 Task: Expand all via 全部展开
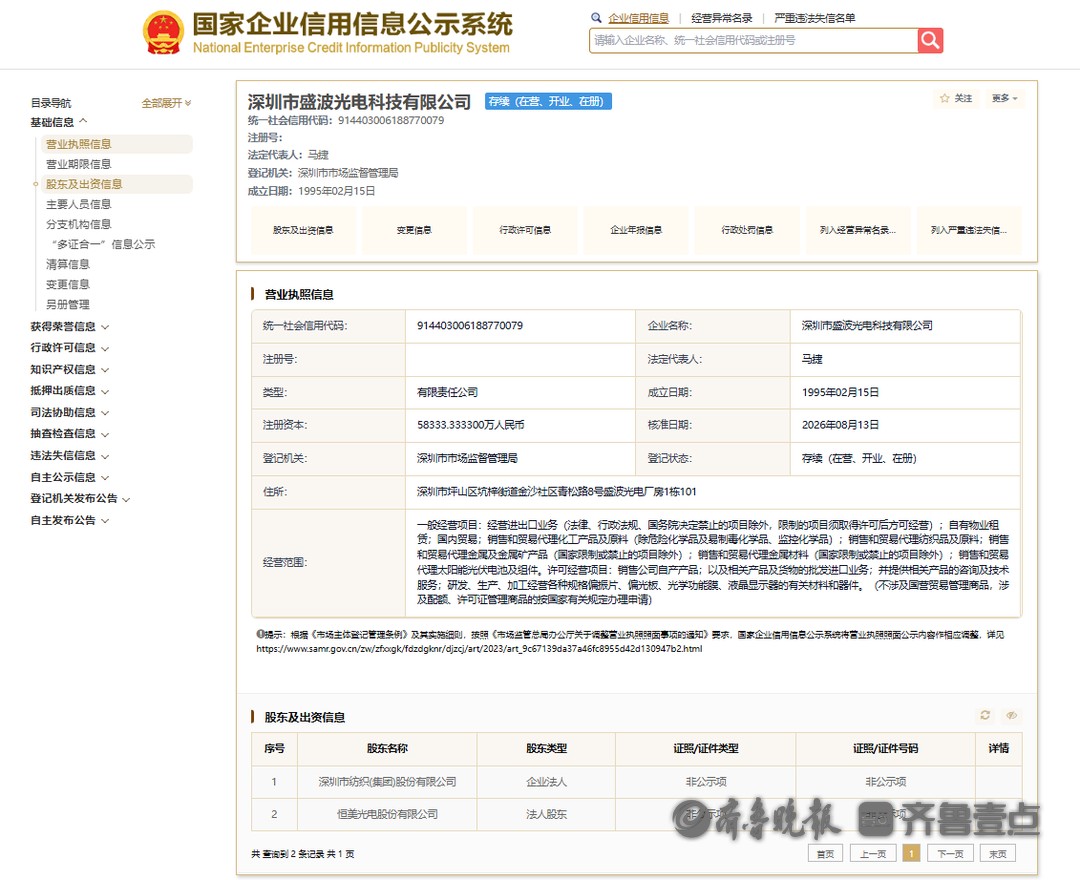(166, 103)
